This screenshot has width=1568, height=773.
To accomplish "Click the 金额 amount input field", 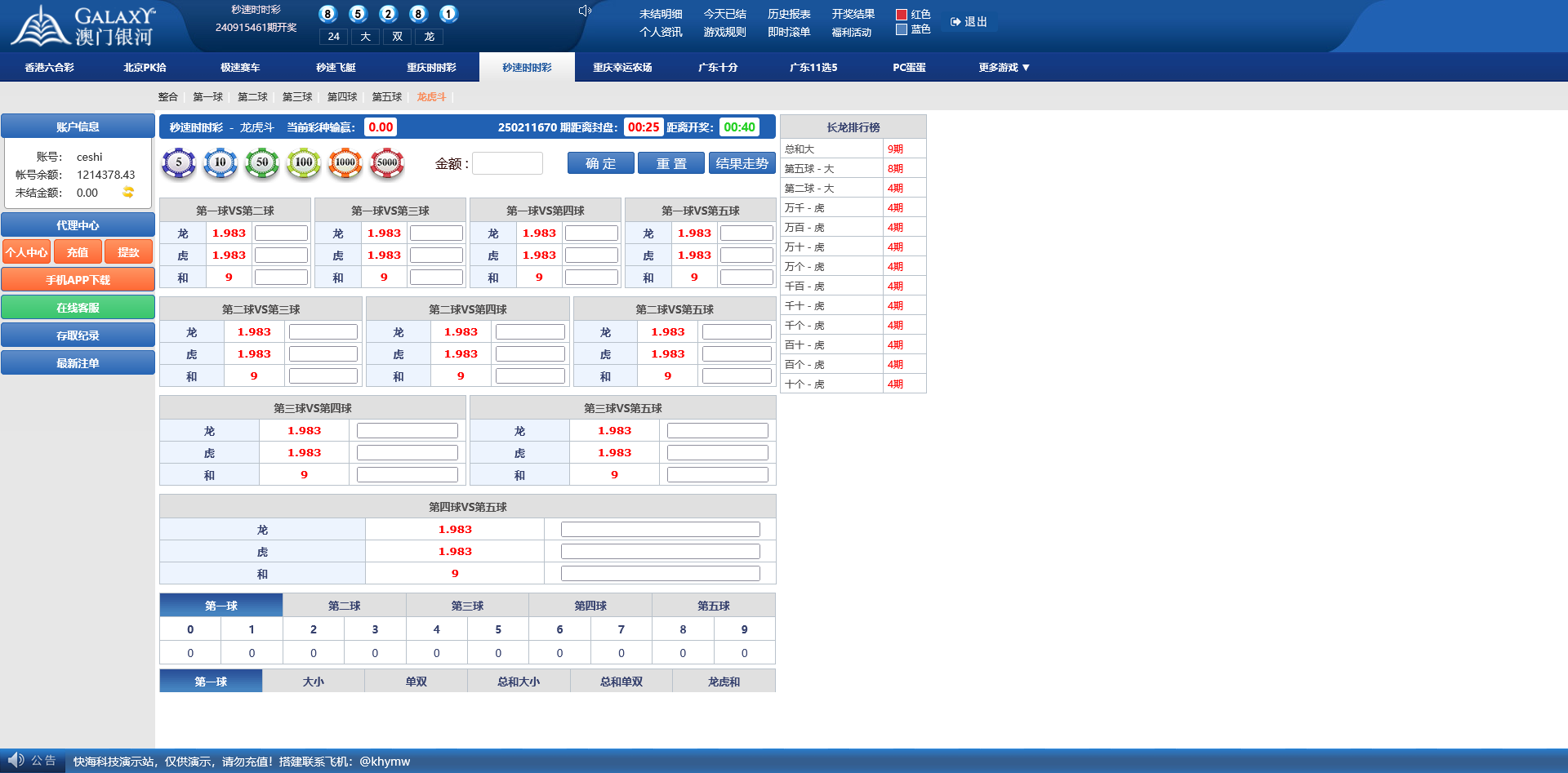I will point(507,163).
